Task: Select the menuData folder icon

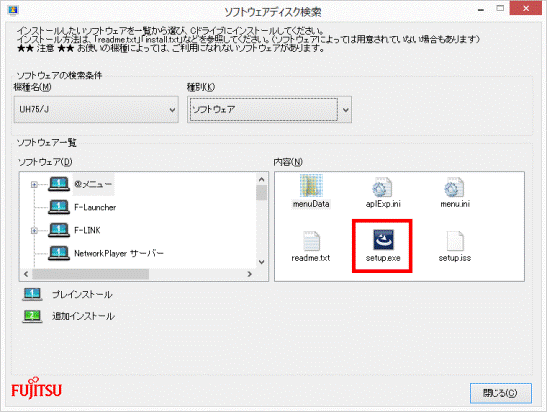Action: 311,186
